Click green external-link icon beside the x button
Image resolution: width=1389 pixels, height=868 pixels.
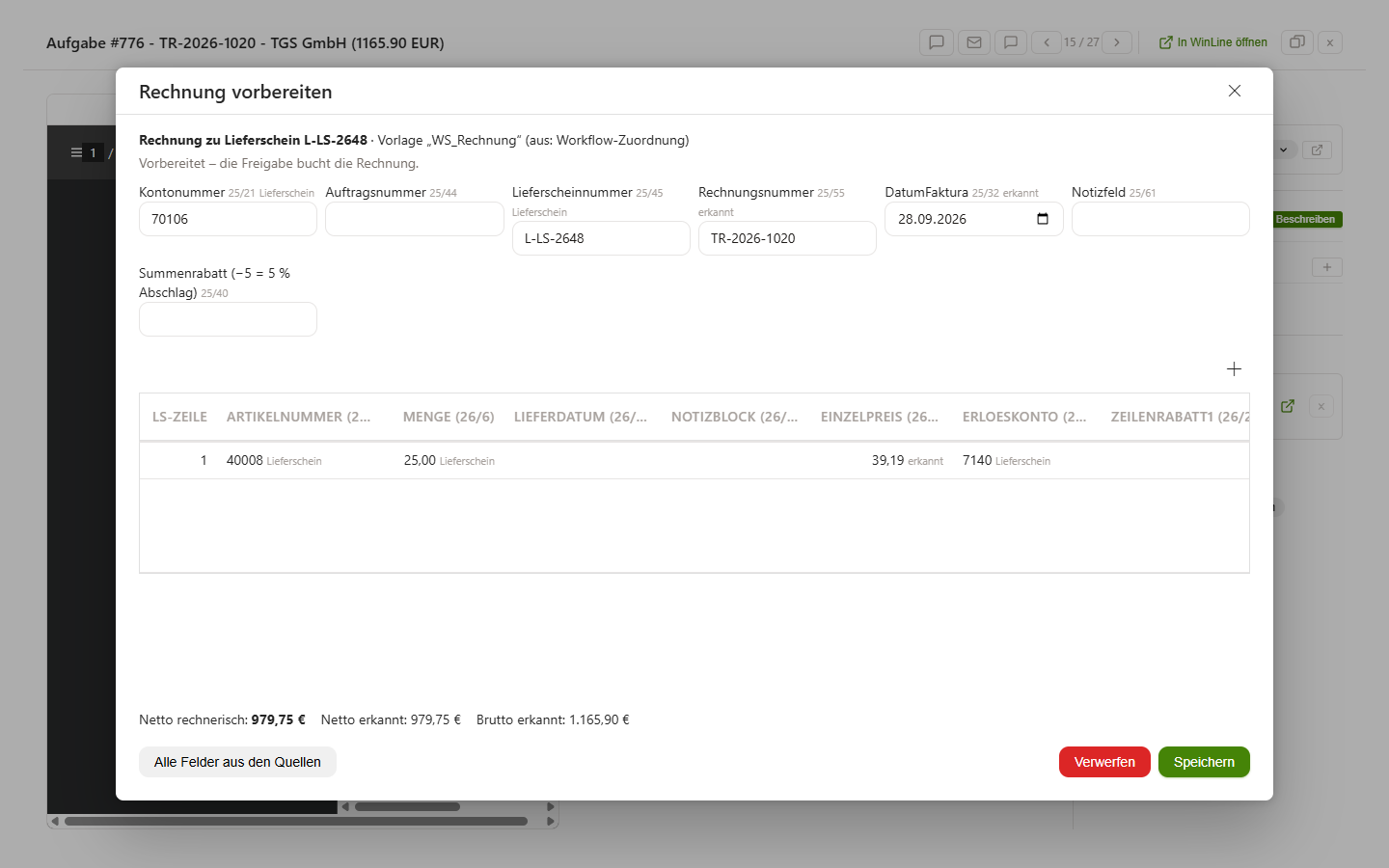point(1288,406)
